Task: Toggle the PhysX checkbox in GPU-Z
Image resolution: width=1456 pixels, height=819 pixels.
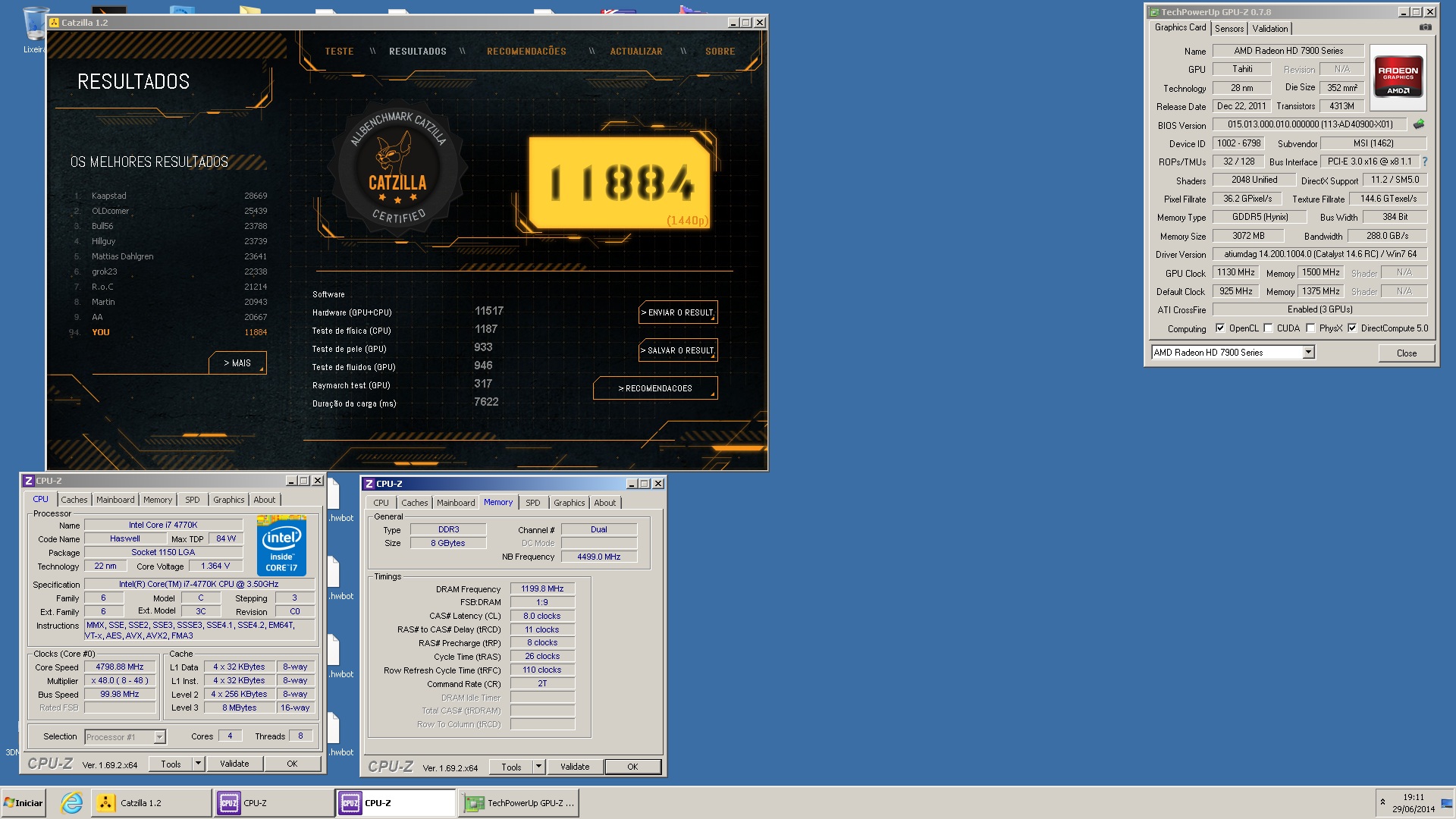Action: coord(1310,328)
